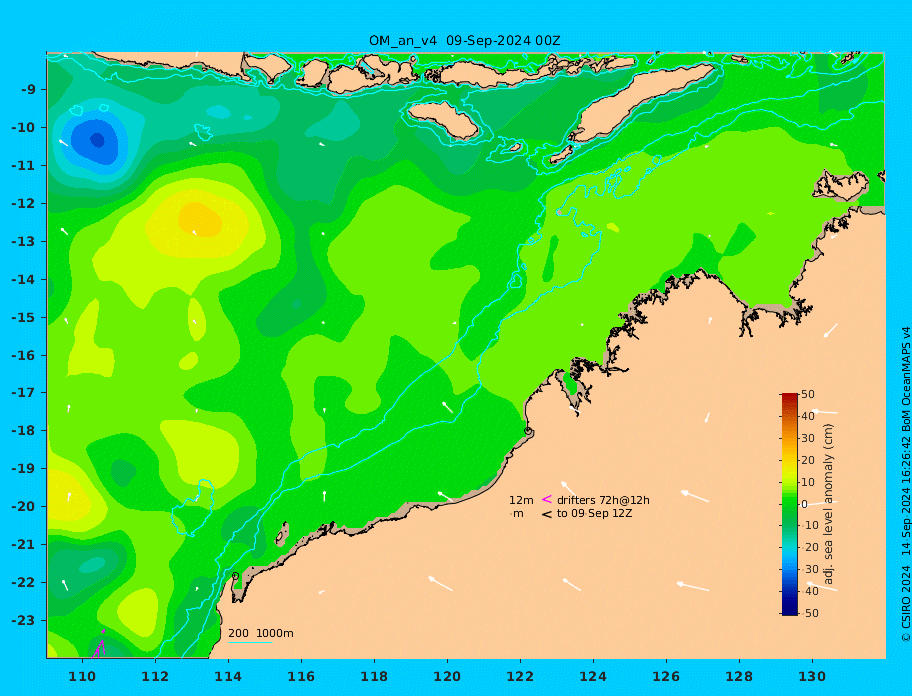Click the '200 1000m' depth contour legend
Image resolution: width=912 pixels, height=696 pixels.
point(261,633)
